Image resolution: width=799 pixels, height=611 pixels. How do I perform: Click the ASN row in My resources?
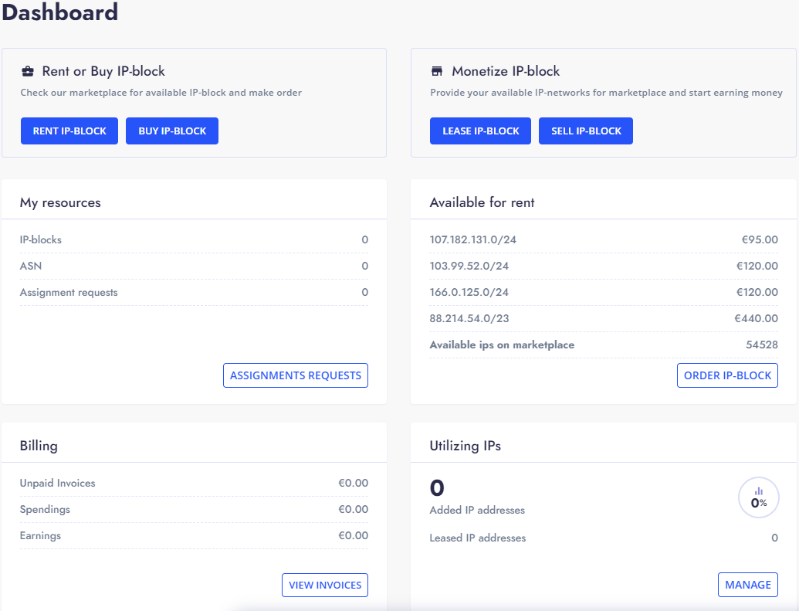(193, 266)
